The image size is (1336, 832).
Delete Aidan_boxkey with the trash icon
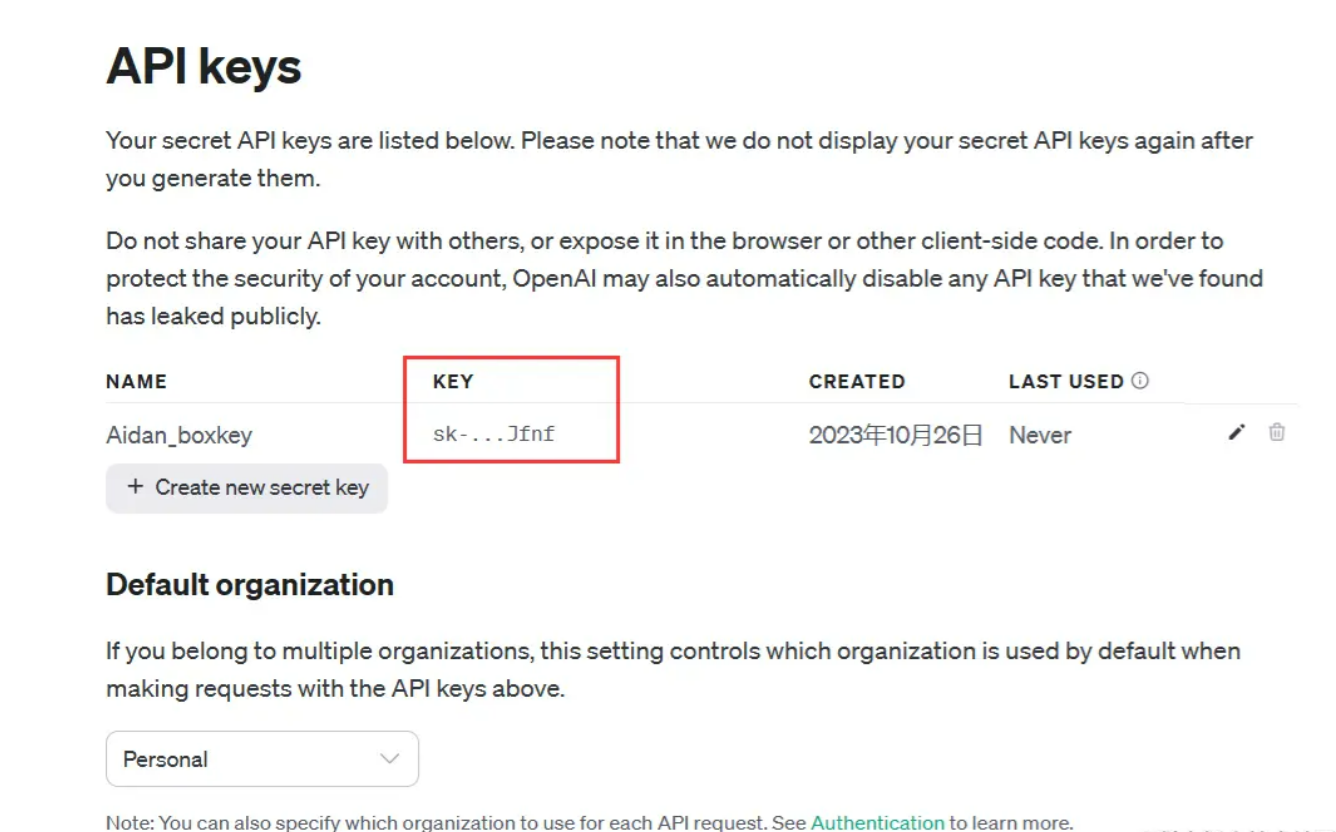1277,432
